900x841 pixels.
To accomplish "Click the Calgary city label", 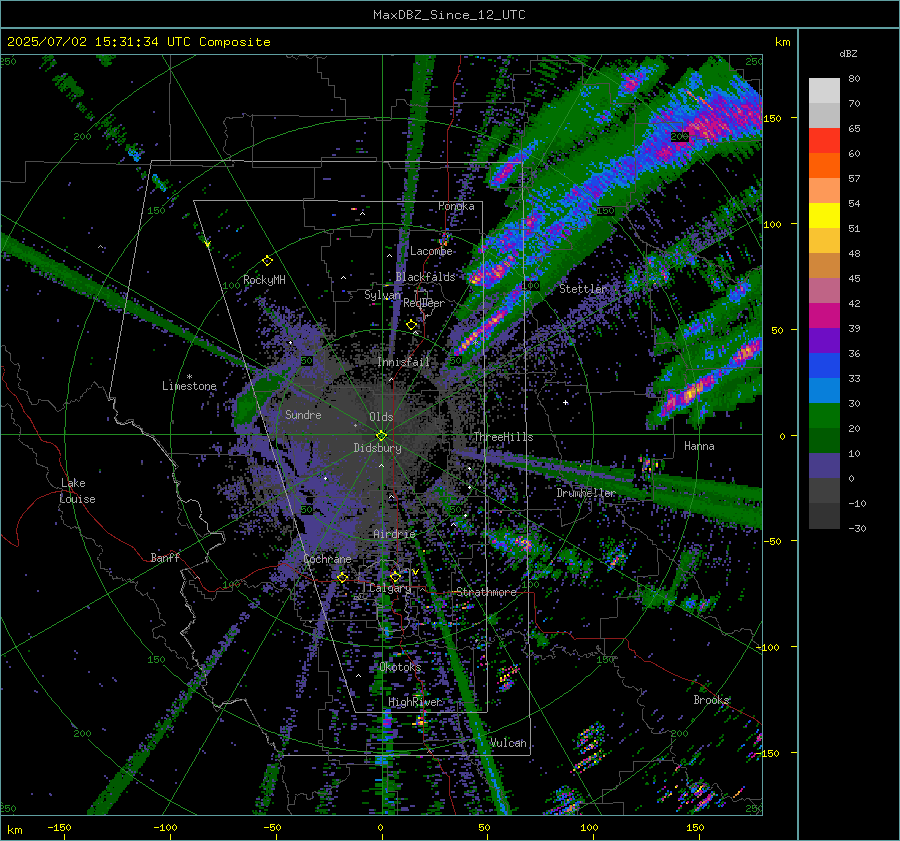I will point(390,588).
